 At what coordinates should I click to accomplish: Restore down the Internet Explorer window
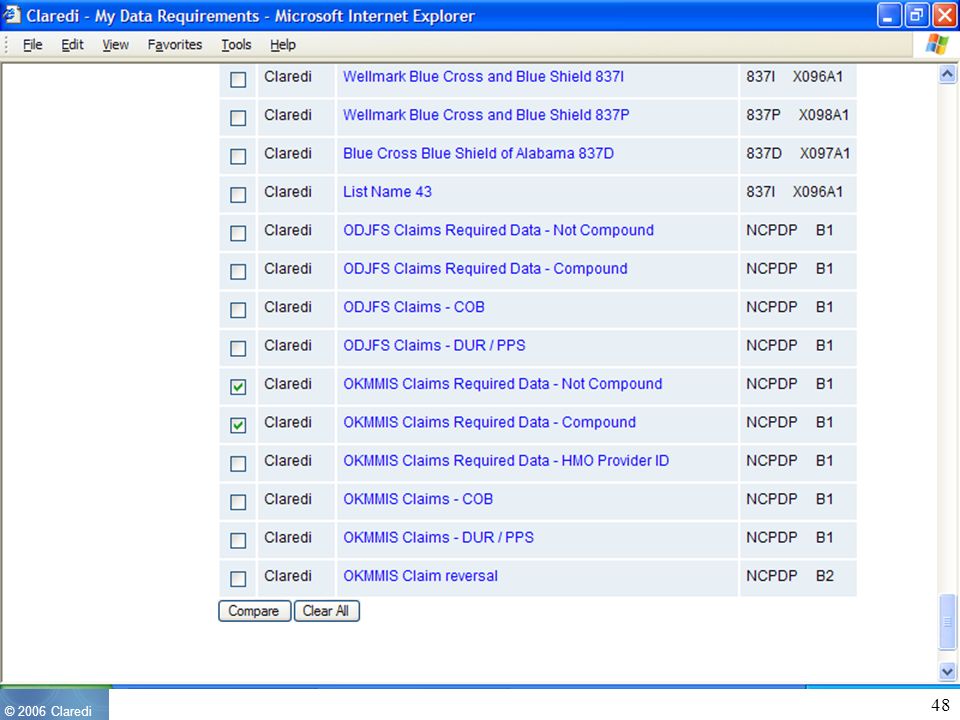pyautogui.click(x=917, y=15)
